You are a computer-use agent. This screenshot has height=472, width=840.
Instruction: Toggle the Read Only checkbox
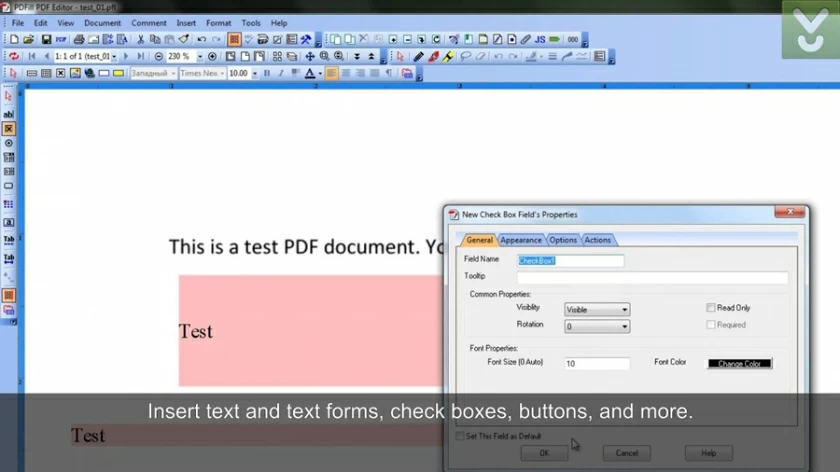tap(710, 308)
